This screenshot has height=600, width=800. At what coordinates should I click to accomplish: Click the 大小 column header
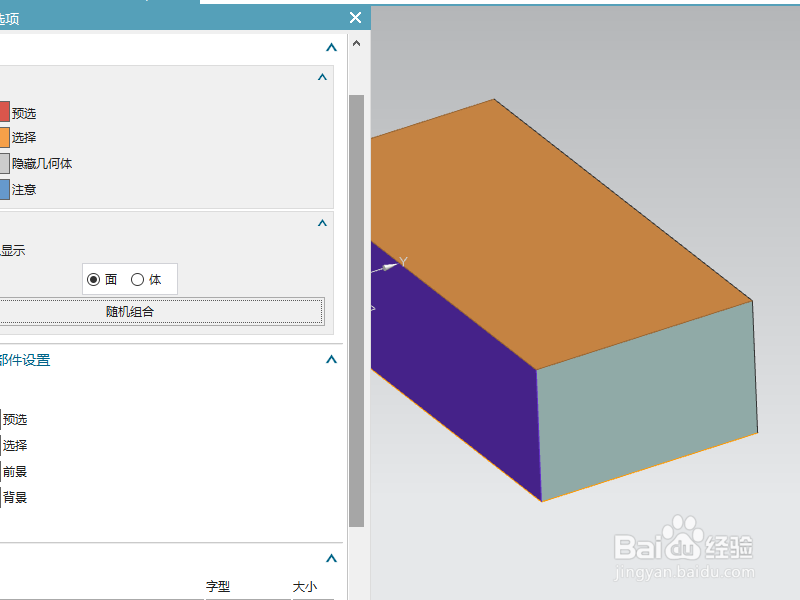pyautogui.click(x=305, y=587)
